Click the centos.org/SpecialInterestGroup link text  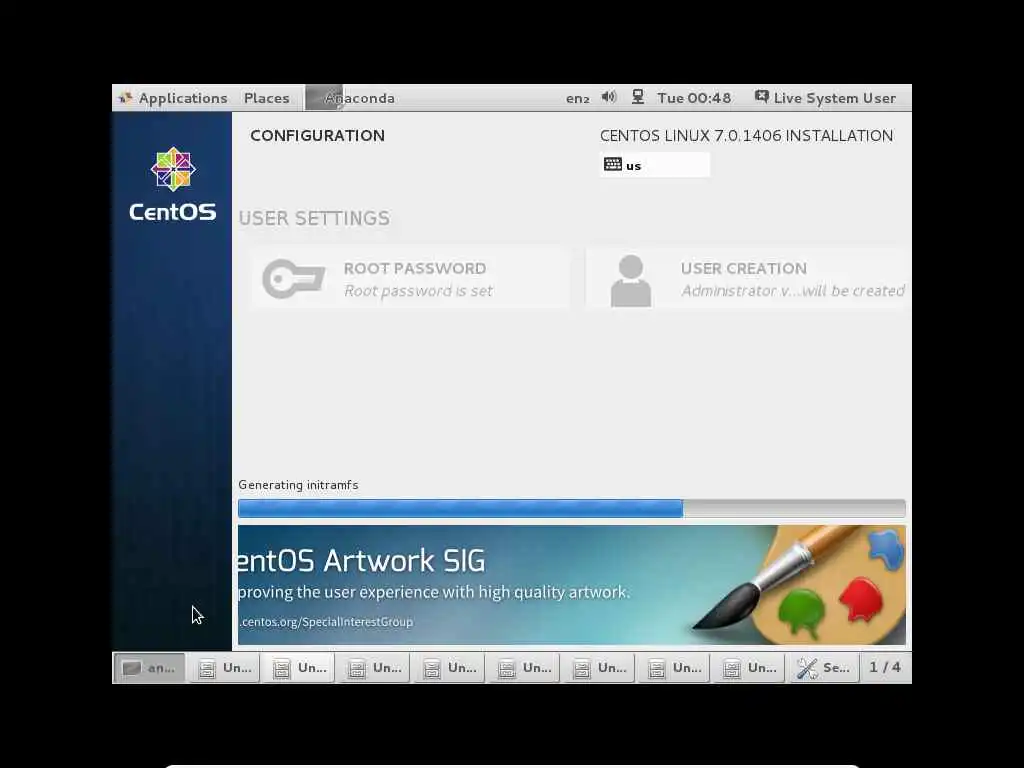pos(326,622)
